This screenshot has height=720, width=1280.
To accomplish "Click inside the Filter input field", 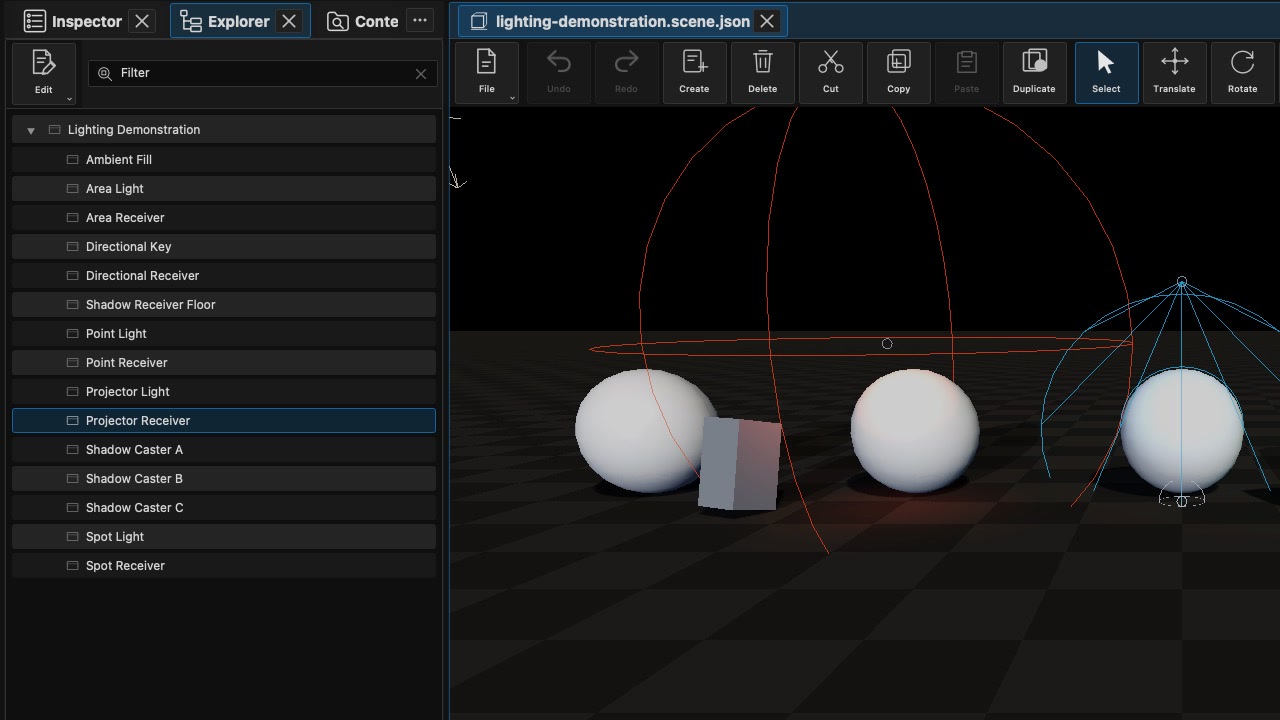I will [262, 73].
